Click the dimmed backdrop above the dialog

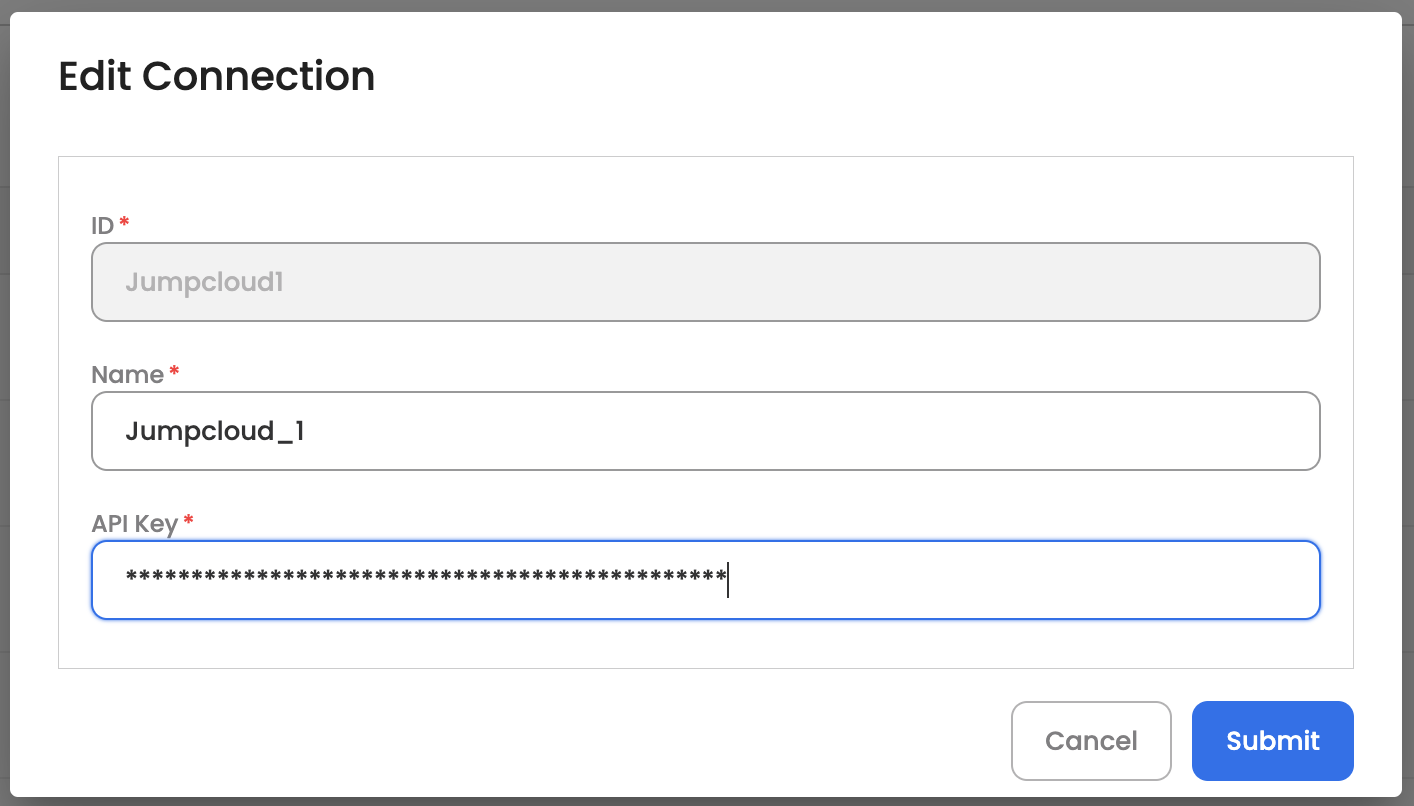[x=705, y=5]
